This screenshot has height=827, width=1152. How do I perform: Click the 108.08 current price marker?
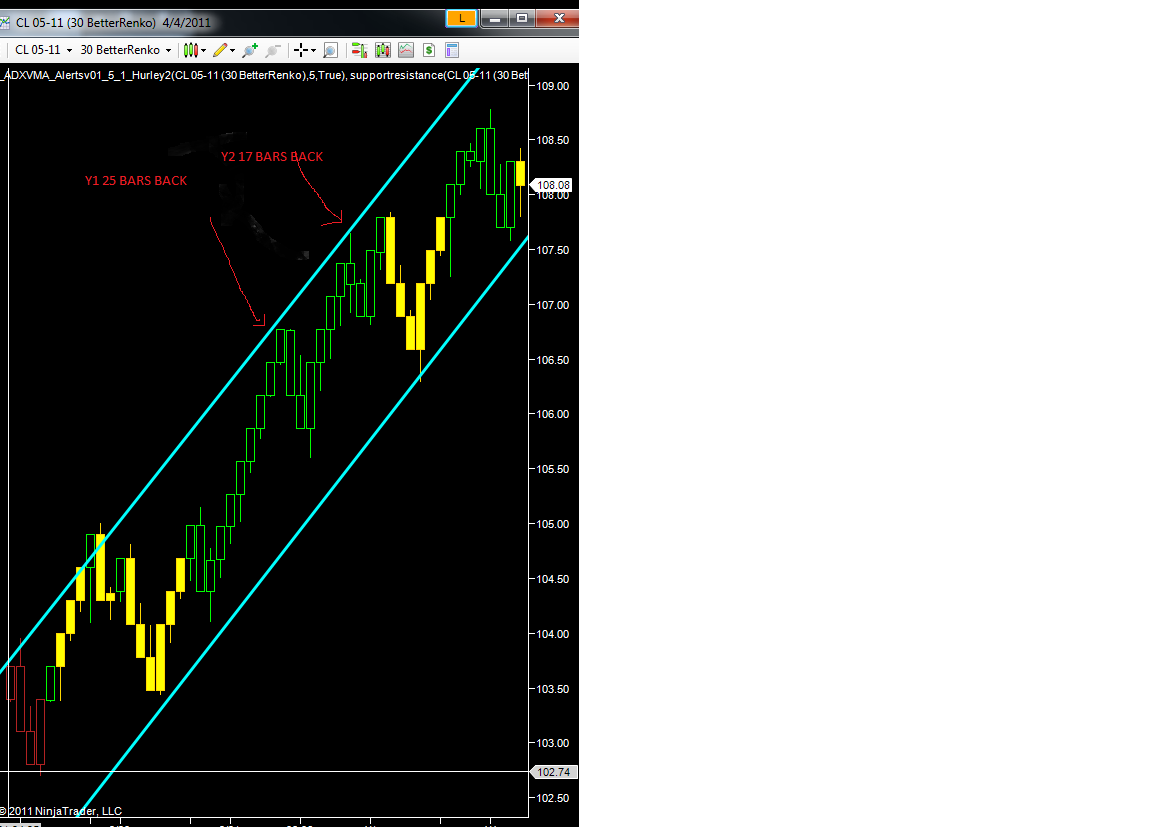(x=552, y=185)
